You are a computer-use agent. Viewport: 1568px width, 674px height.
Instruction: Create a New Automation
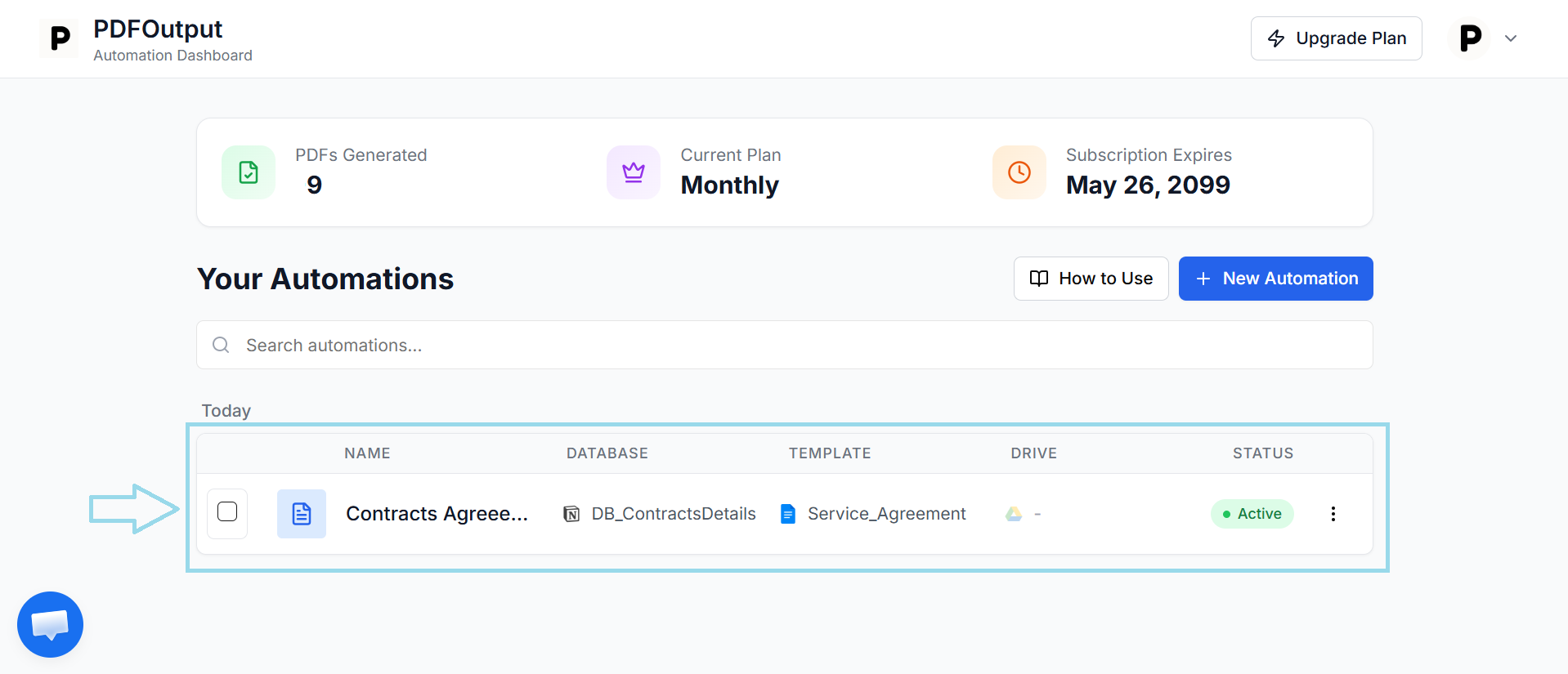coord(1275,279)
